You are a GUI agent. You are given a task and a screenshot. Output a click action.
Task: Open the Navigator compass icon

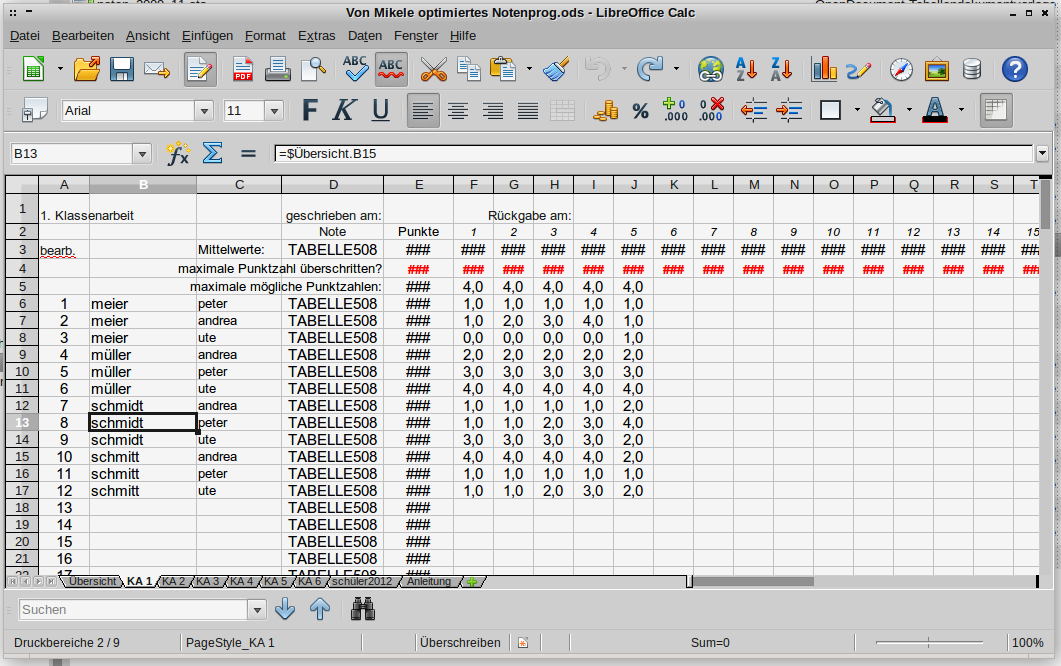901,69
